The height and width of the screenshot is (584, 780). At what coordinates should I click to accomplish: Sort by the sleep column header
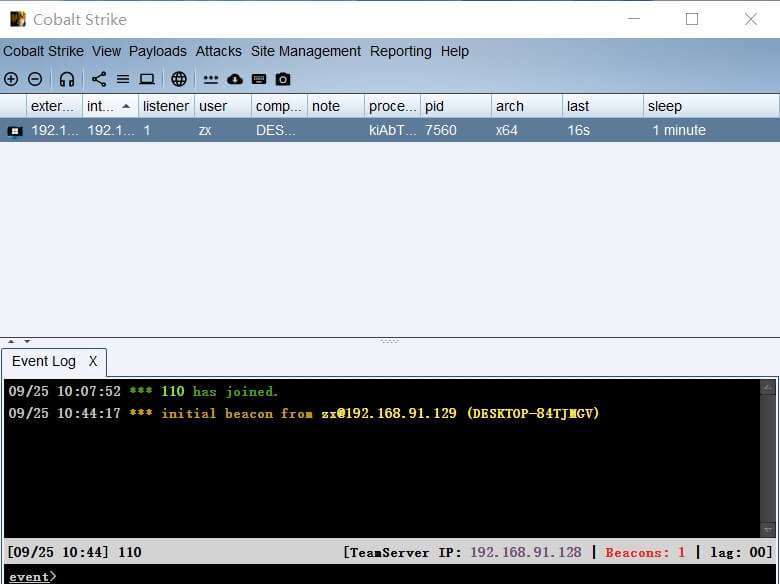(711, 106)
